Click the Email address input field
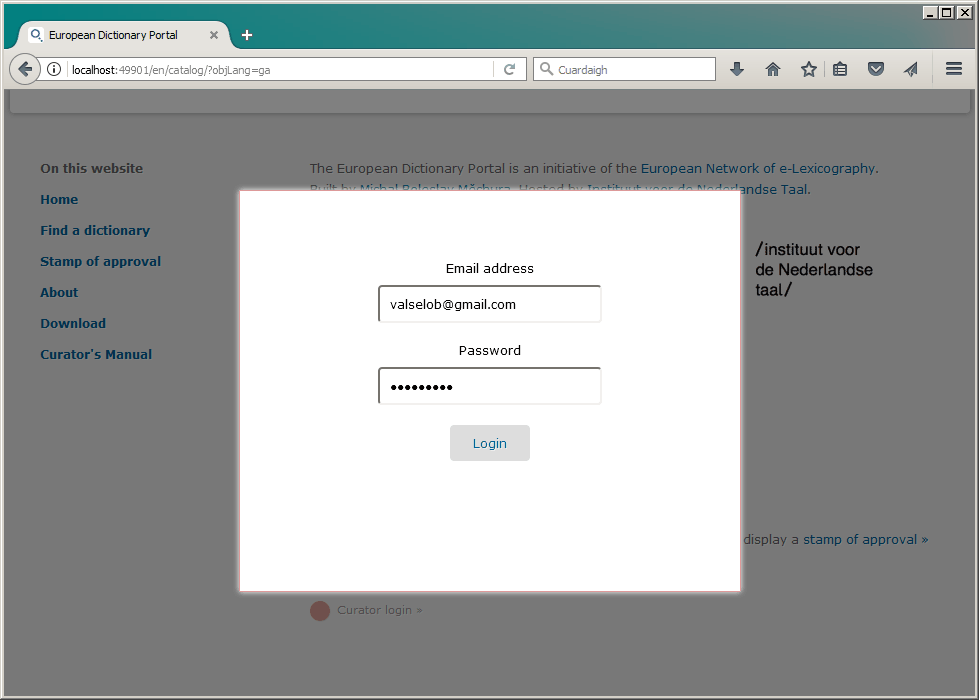This screenshot has width=979, height=700. click(490, 304)
